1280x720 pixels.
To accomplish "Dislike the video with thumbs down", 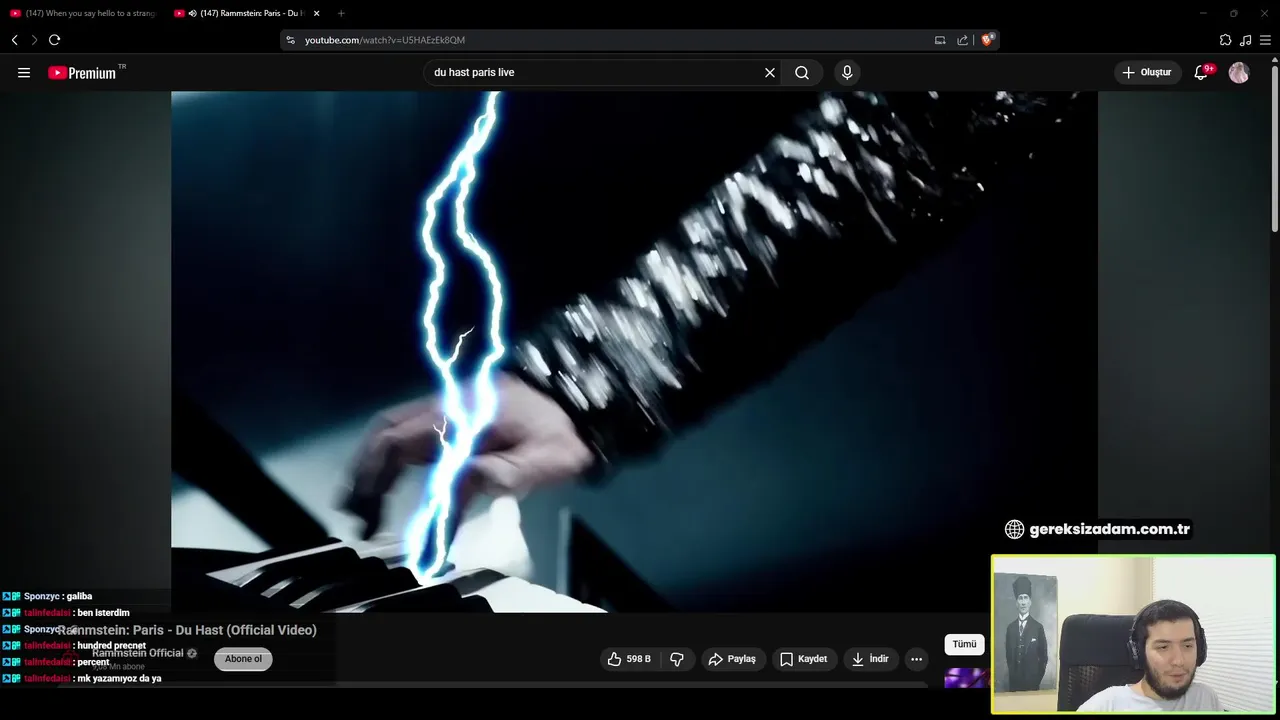I will [x=677, y=659].
